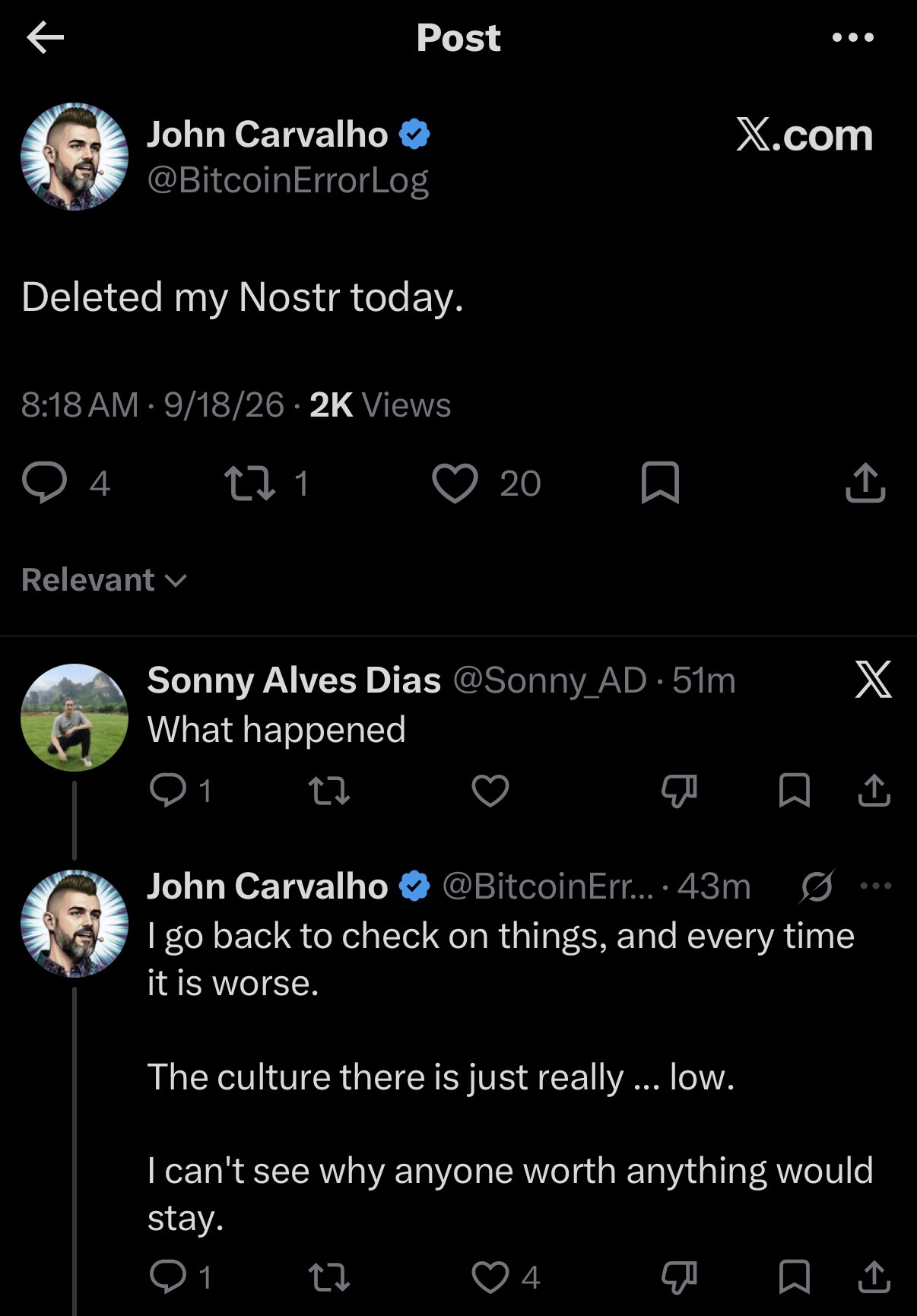Open more options on John Carvalho's reply
Screen dimensions: 917x1316
pyautogui.click(x=876, y=886)
